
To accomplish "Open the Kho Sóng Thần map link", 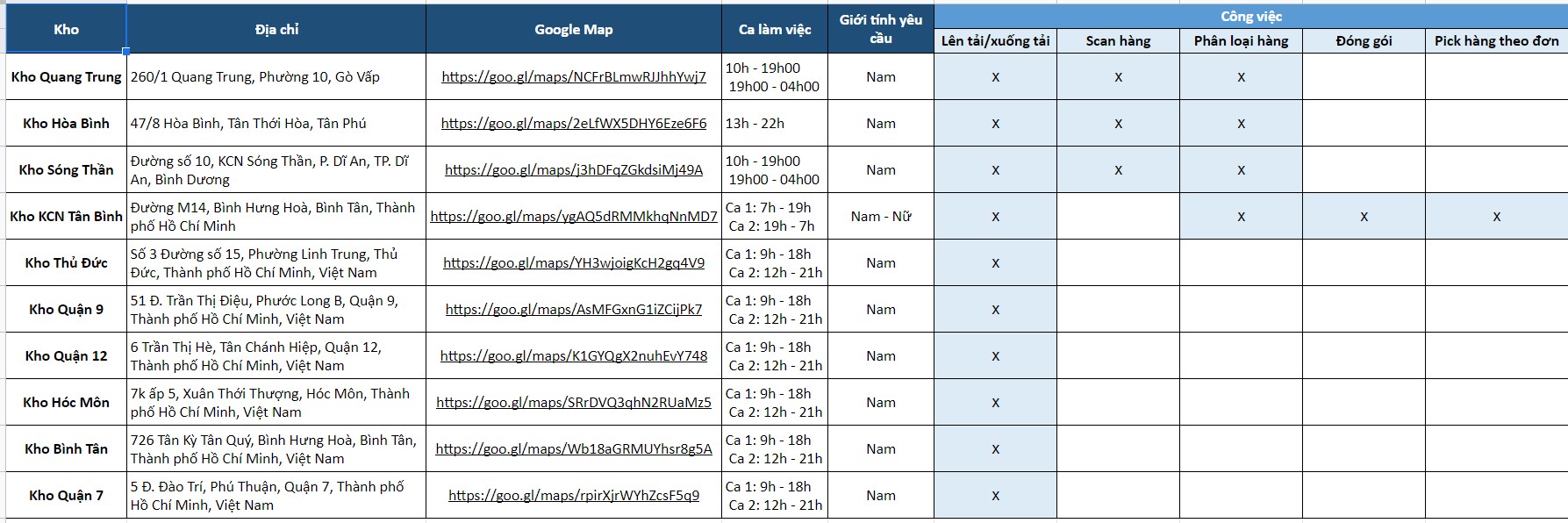I will pyautogui.click(x=574, y=170).
